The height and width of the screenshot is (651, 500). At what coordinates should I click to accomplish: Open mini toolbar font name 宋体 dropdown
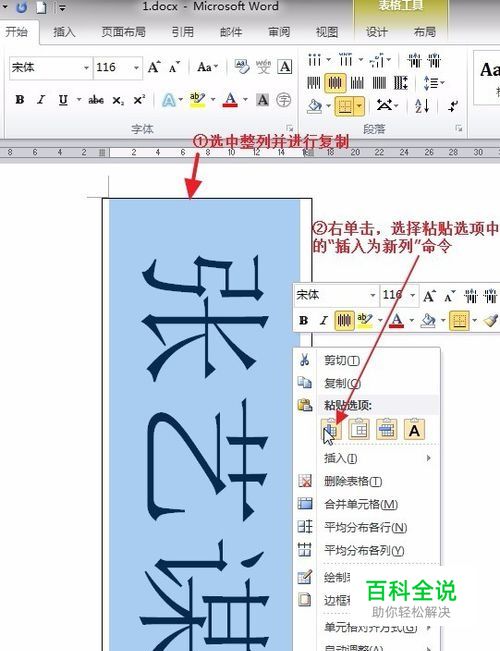point(373,295)
